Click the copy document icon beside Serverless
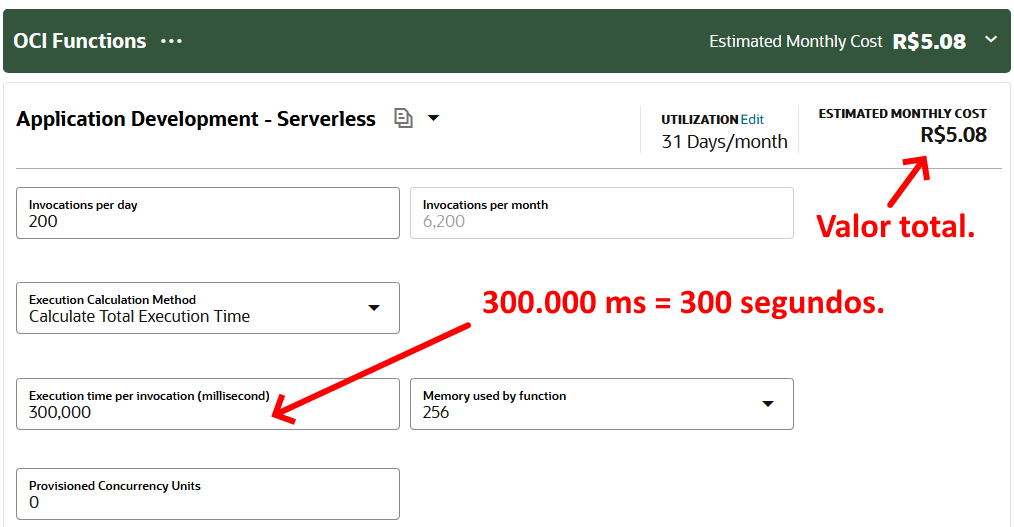Screen dimensions: 1014x527 pyautogui.click(x=403, y=118)
